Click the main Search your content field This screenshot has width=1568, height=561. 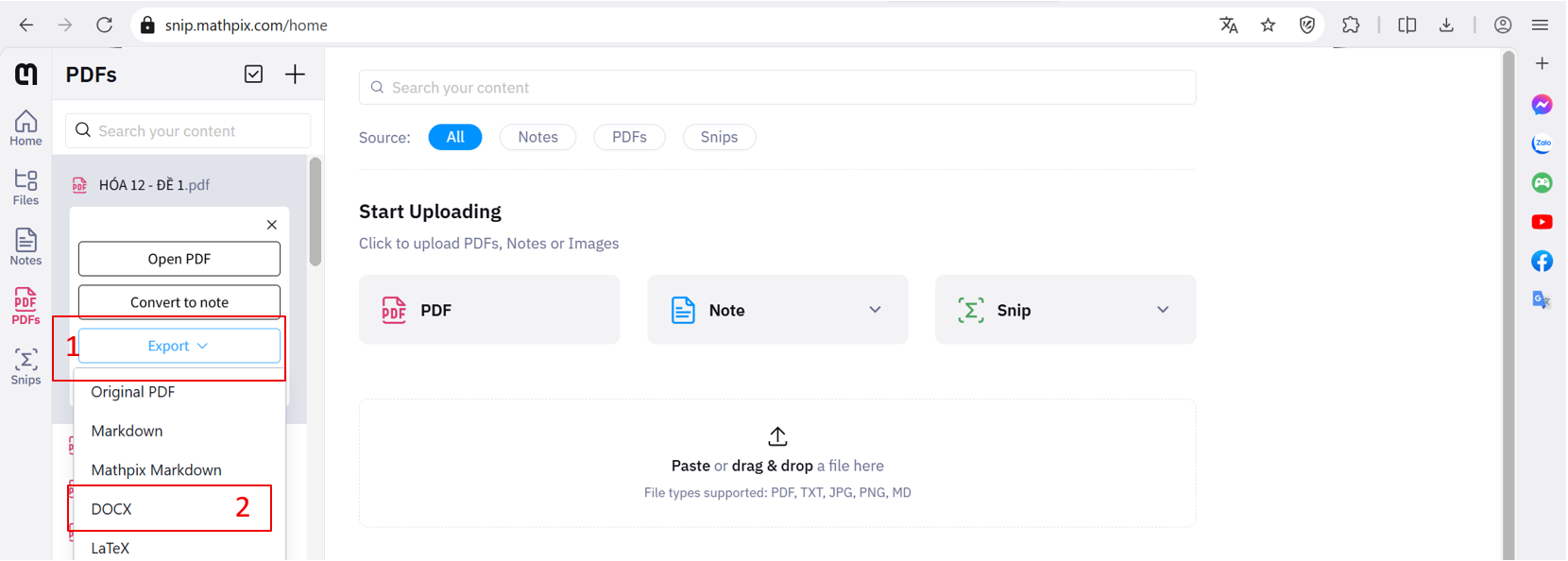click(776, 88)
